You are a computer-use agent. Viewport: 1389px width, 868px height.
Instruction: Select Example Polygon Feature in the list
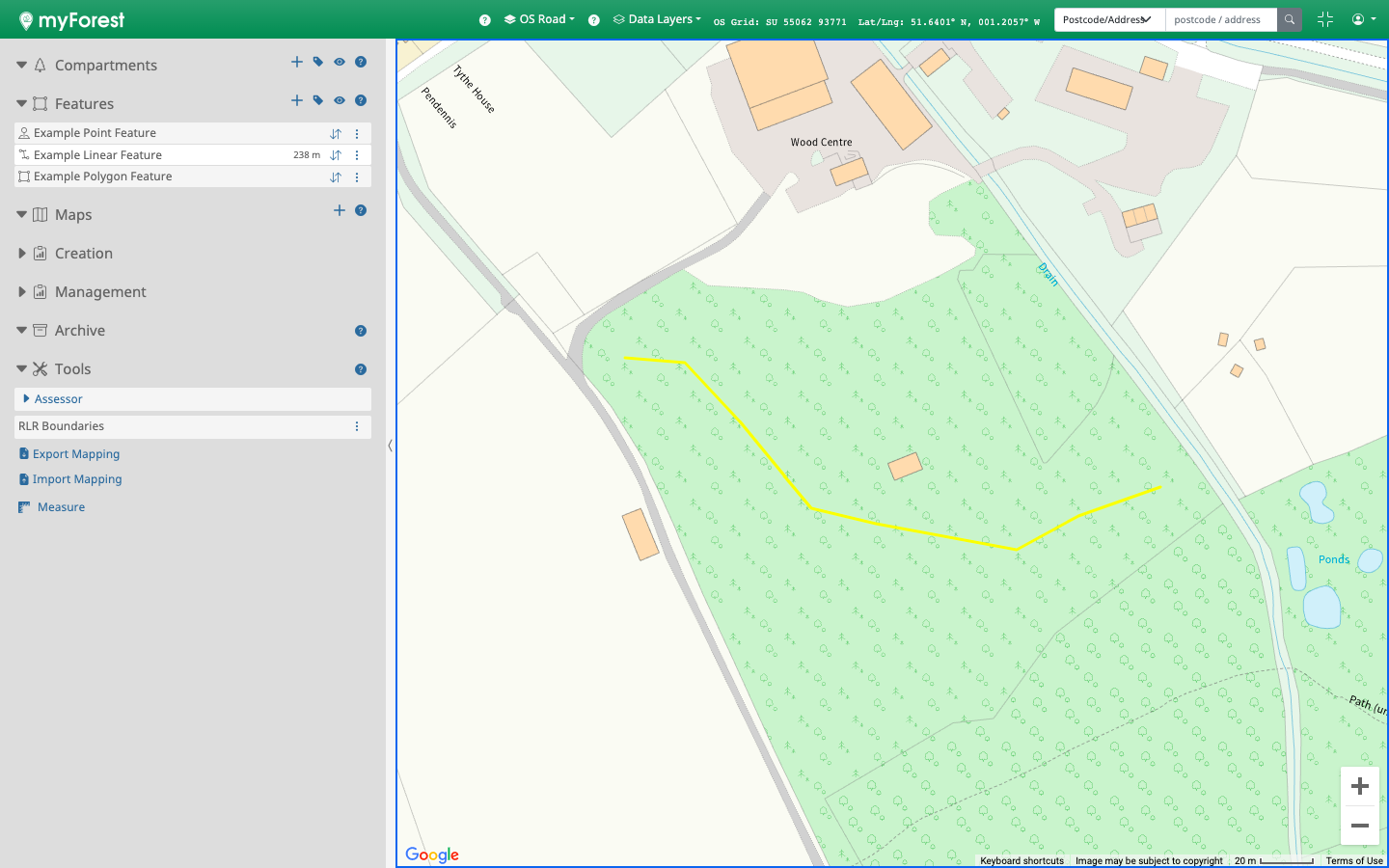[102, 176]
